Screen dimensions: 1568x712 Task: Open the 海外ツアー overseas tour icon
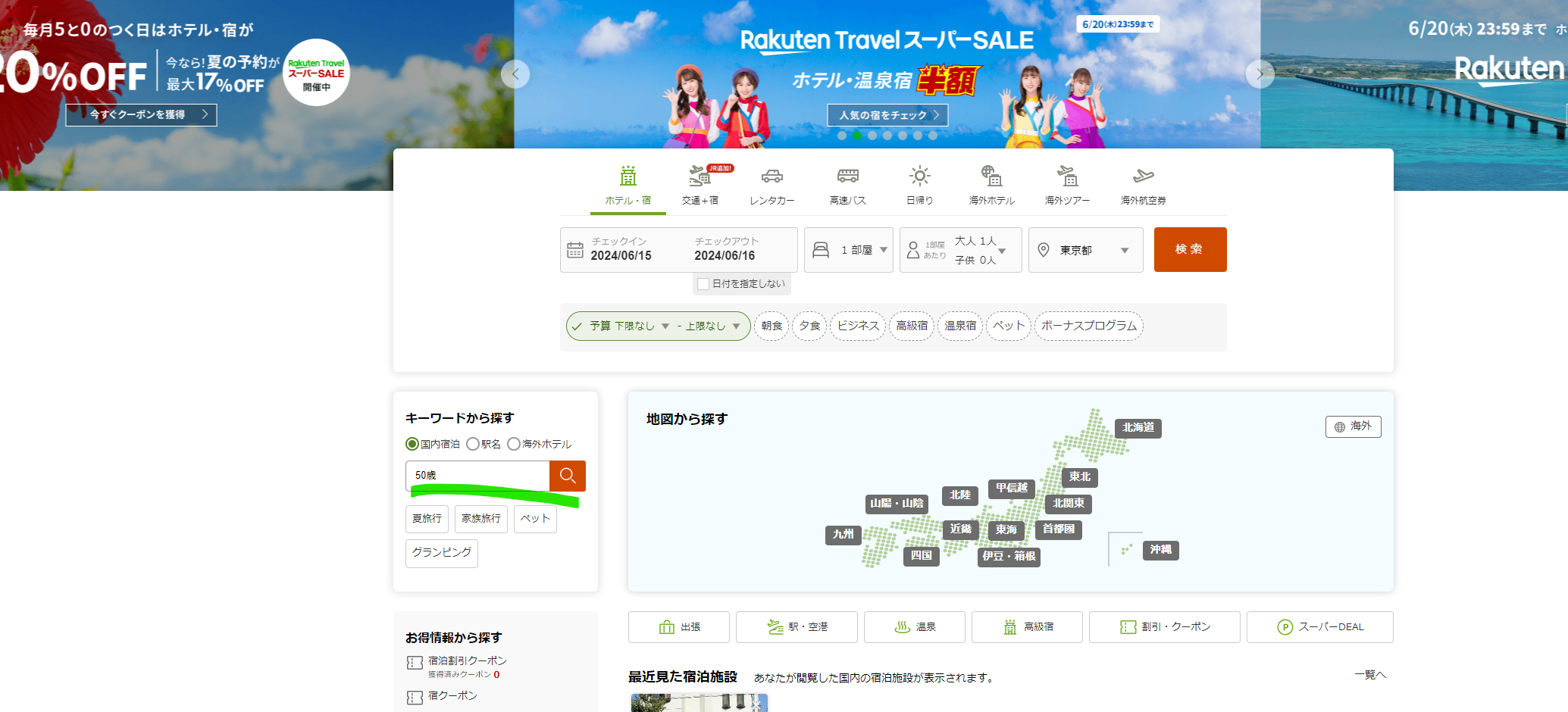1068,176
